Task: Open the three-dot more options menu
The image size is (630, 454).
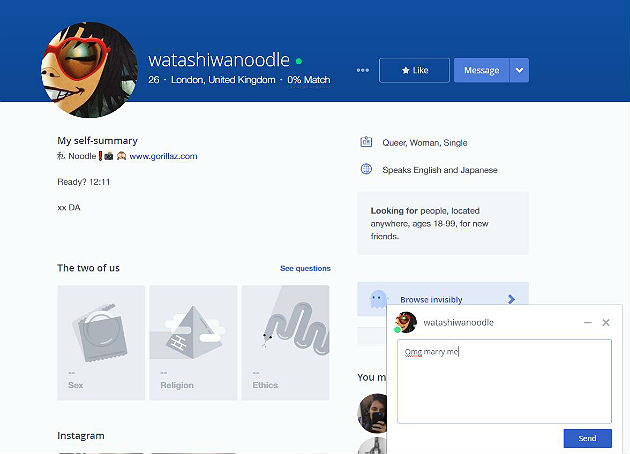Action: (362, 70)
